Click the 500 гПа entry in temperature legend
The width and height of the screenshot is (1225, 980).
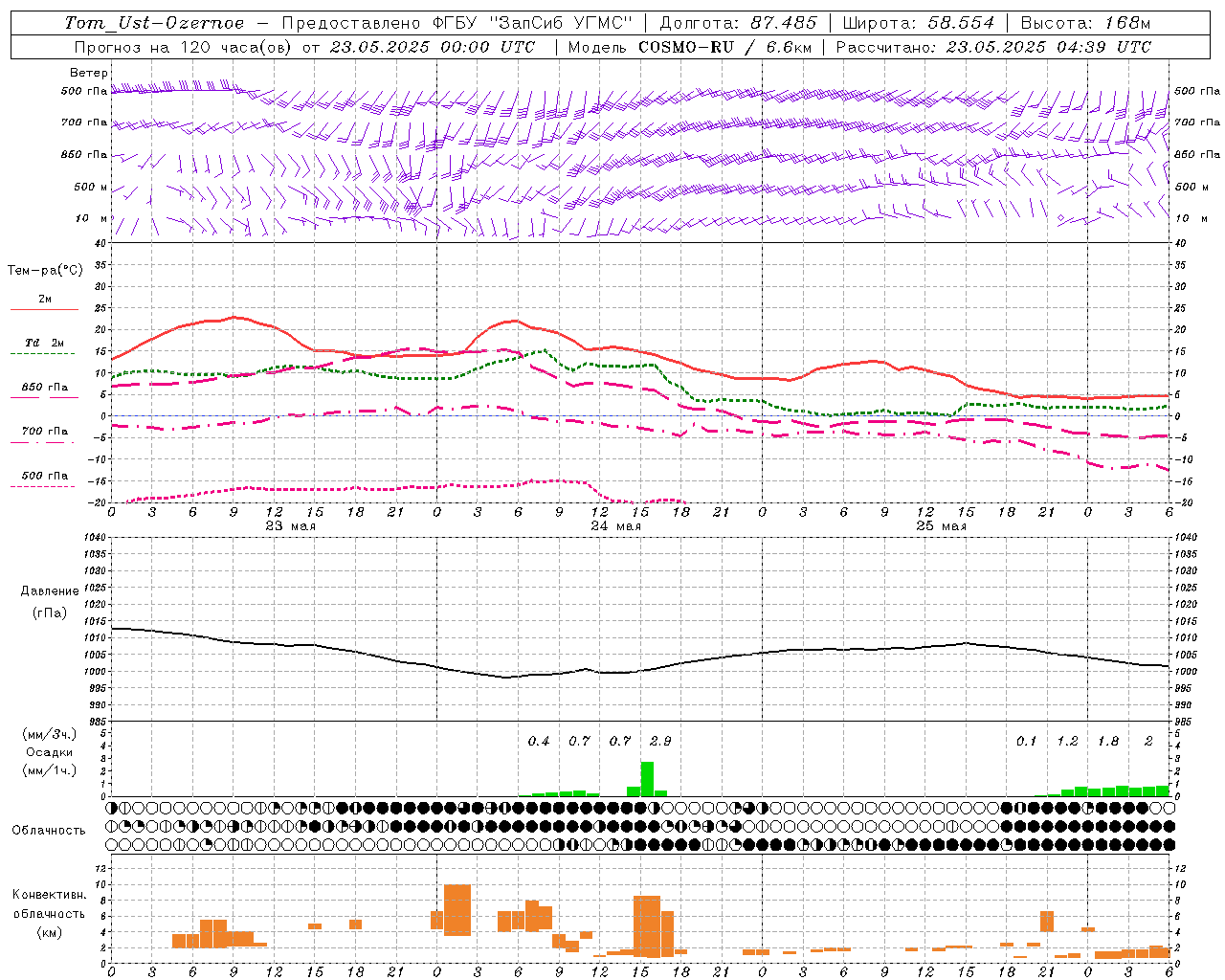coord(44,475)
